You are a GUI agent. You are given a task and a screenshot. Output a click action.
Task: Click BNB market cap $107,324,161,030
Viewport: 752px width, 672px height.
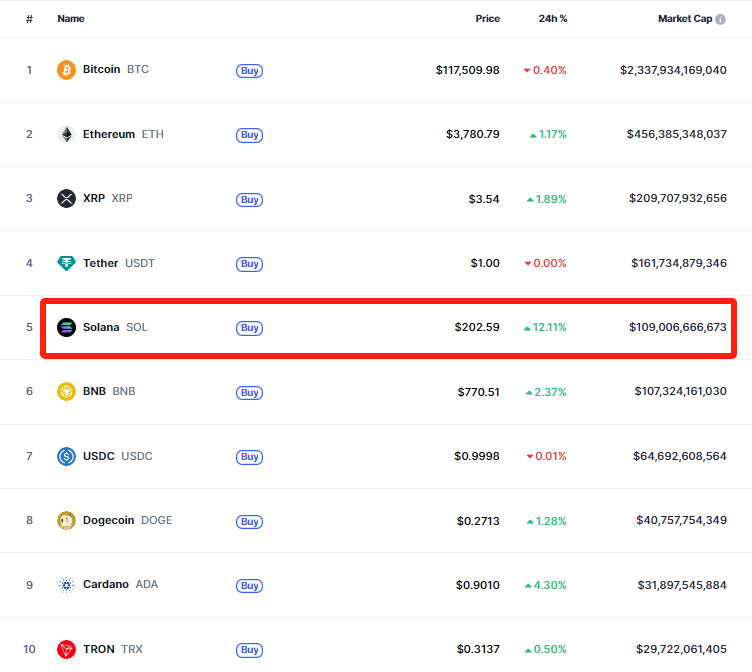(x=681, y=391)
